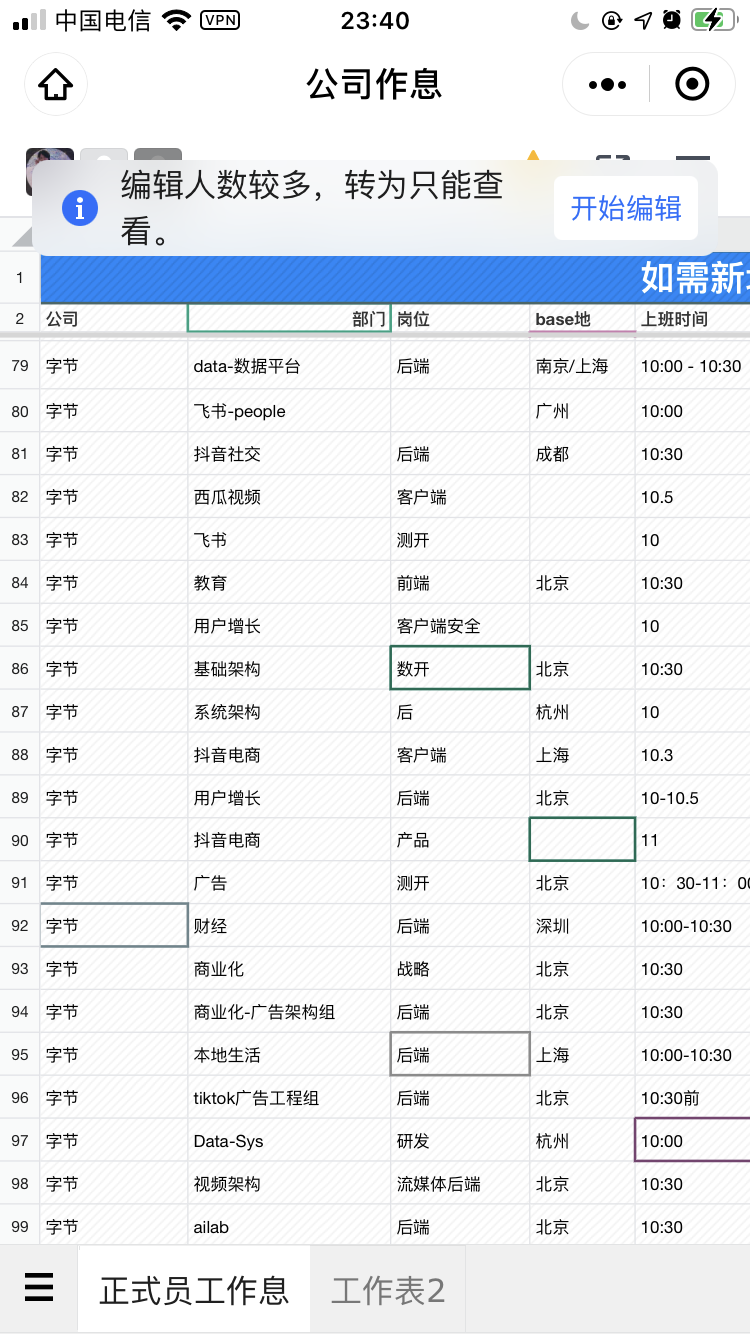Select the 部门 column header cell
The width and height of the screenshot is (750, 1334).
tap(289, 319)
